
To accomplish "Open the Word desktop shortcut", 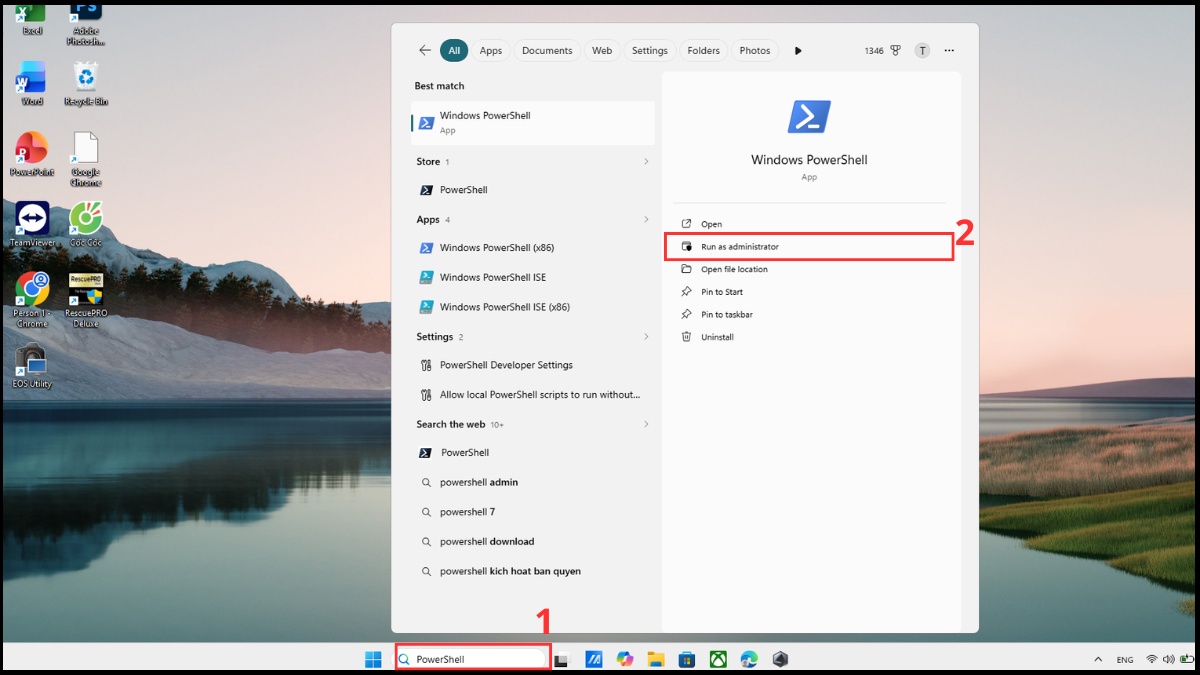I will tap(32, 84).
